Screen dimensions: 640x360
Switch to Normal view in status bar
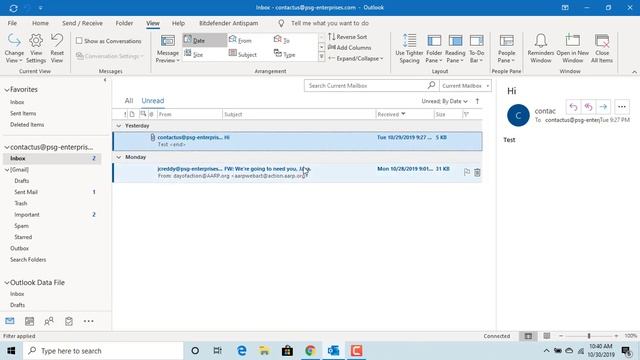click(528, 336)
